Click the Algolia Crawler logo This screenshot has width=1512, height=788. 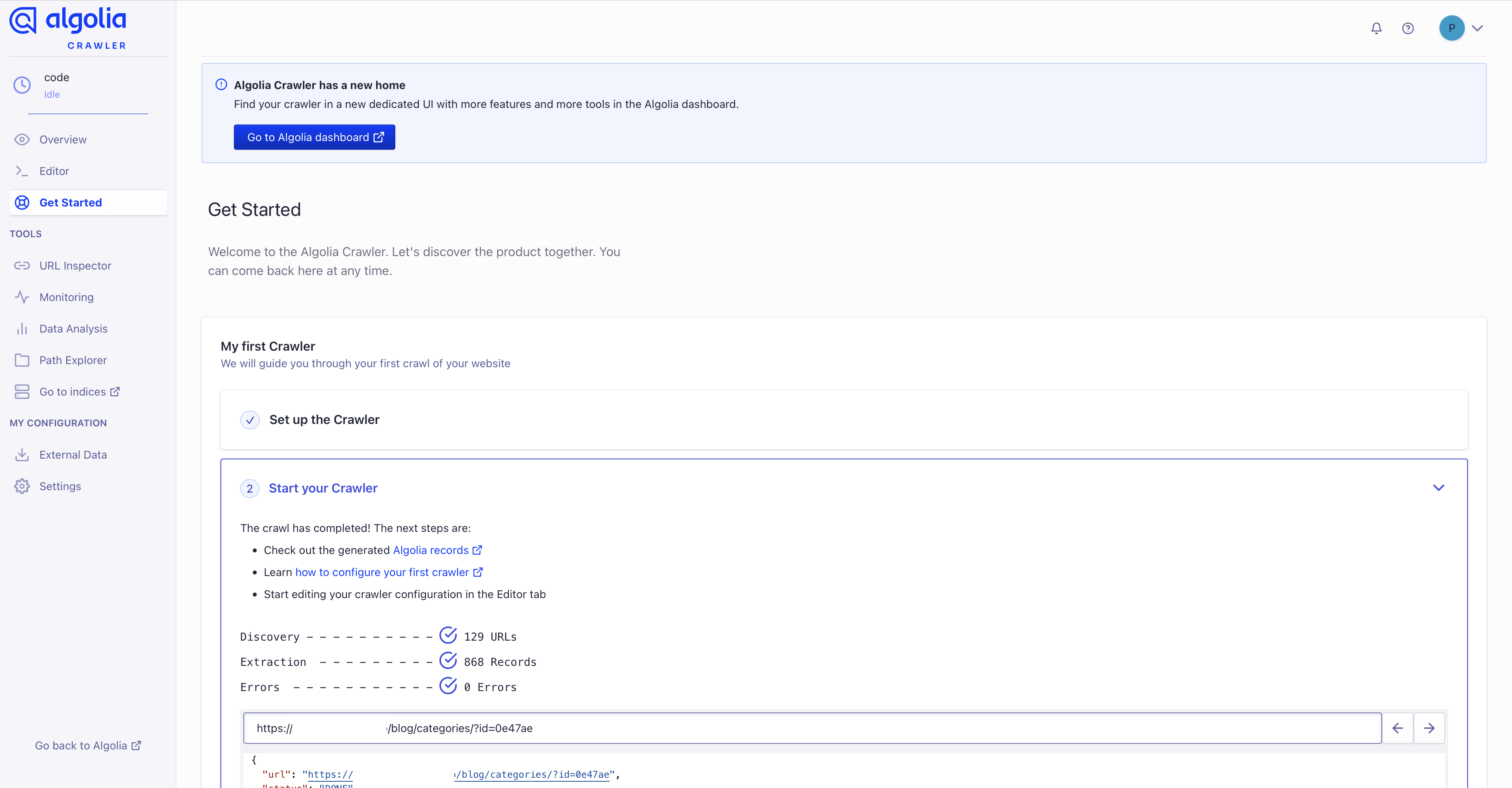tap(68, 28)
